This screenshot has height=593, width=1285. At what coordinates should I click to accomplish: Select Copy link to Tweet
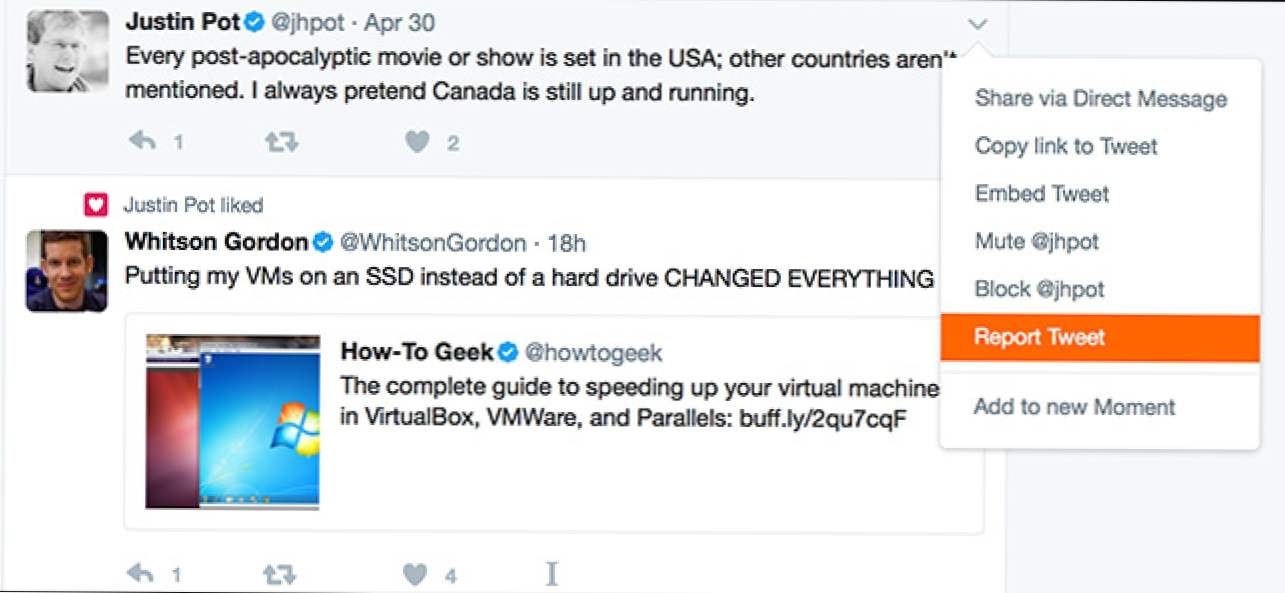coord(1066,146)
